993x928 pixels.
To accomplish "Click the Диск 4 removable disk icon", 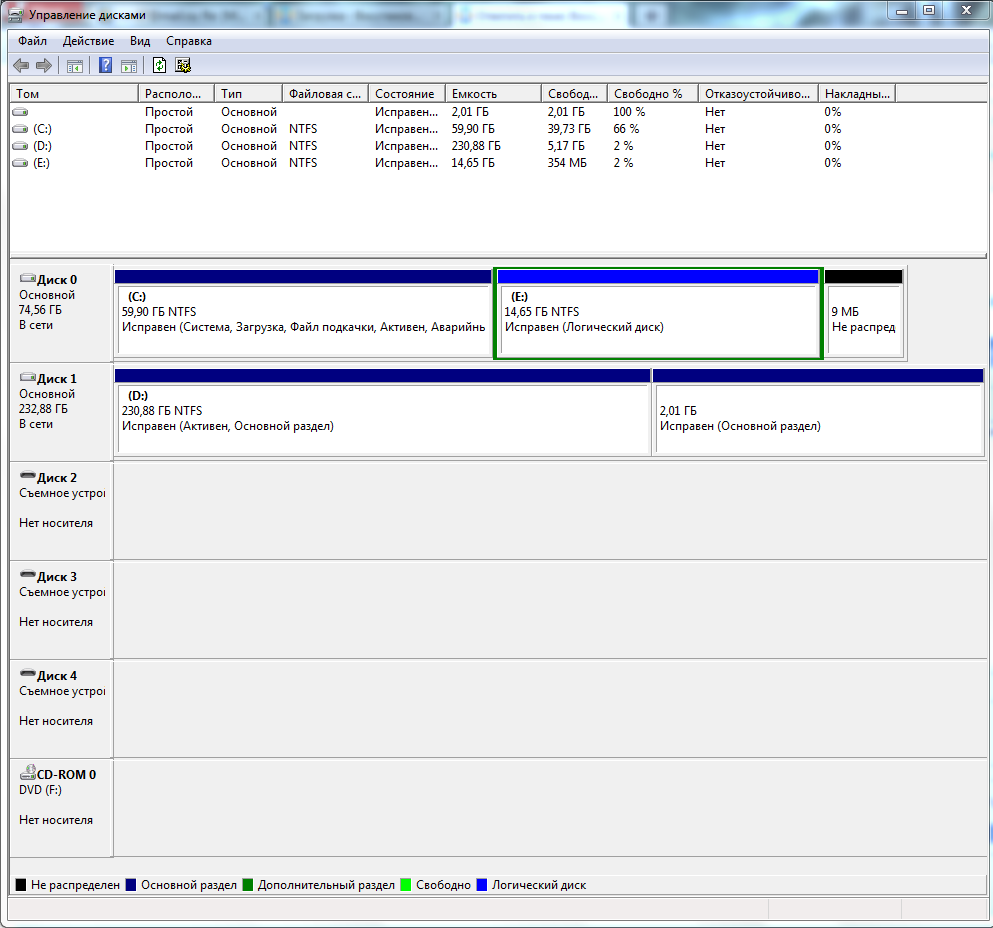I will point(27,673).
